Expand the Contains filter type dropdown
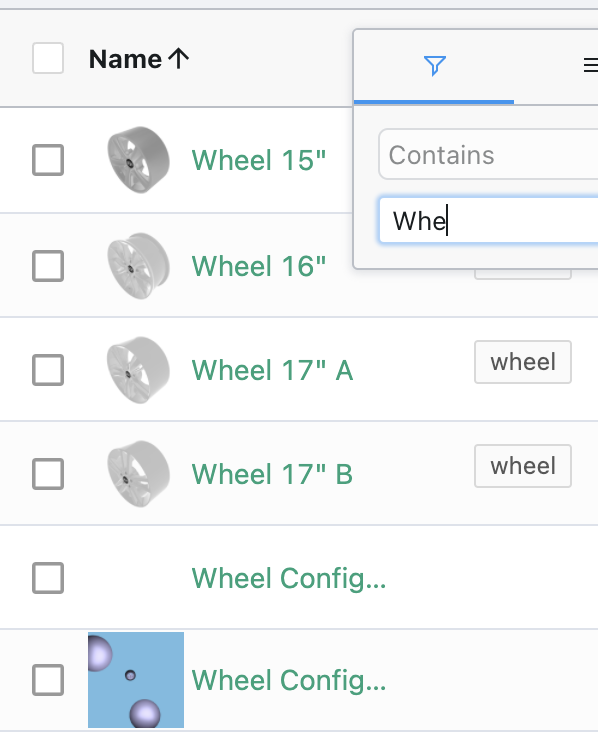 point(488,154)
